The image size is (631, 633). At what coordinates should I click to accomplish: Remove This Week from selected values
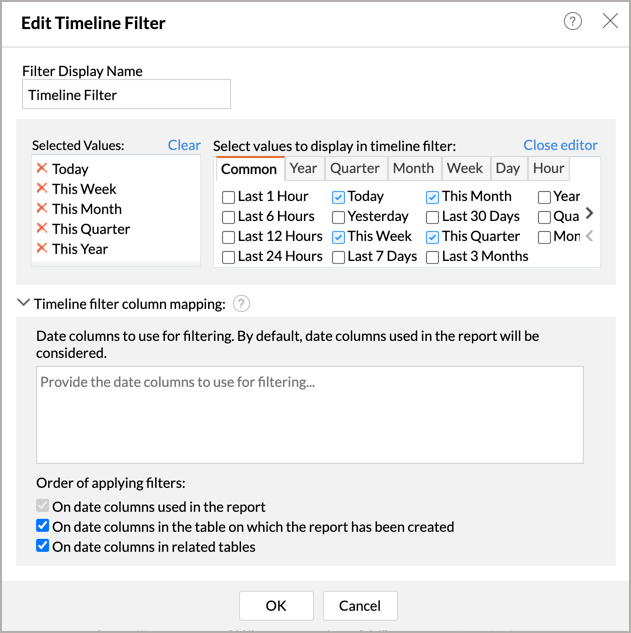click(x=41, y=189)
